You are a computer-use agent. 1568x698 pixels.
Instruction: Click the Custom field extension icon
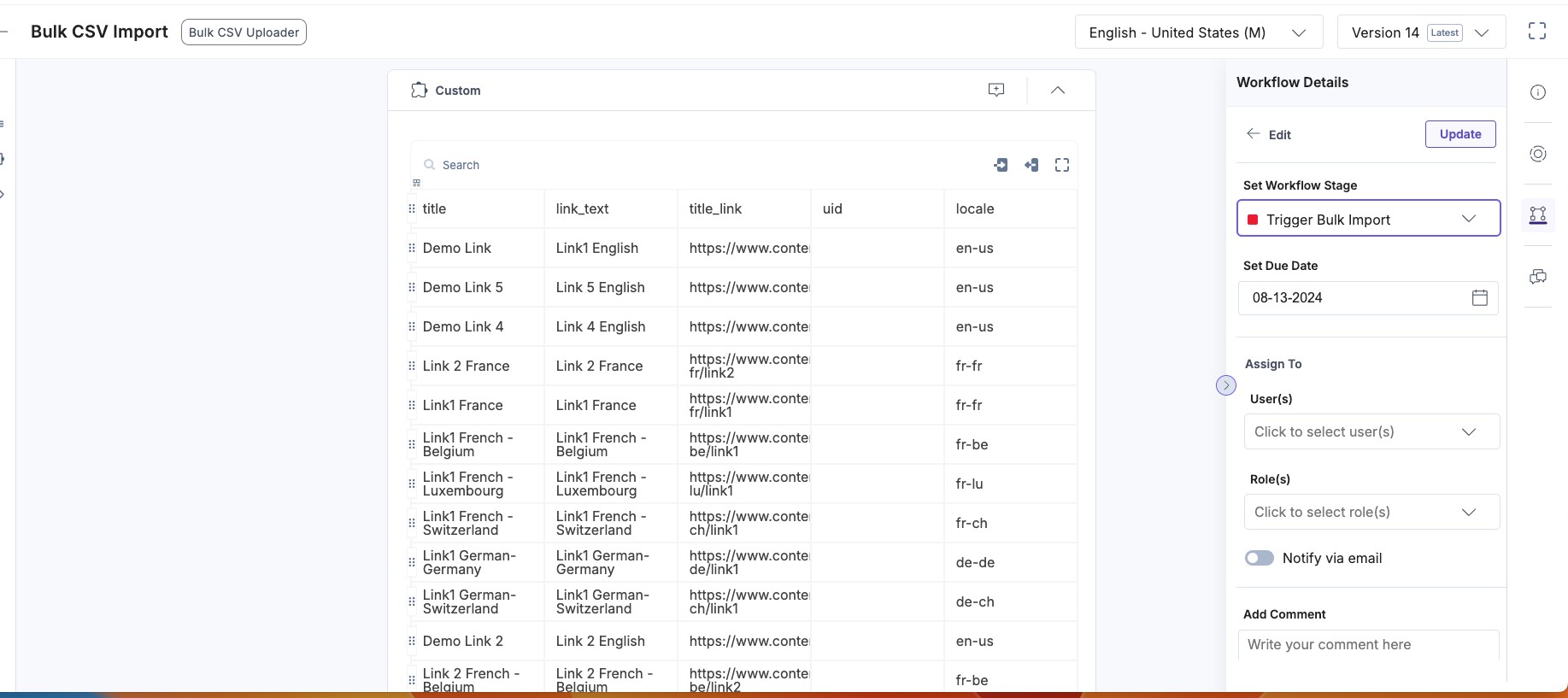(x=419, y=90)
